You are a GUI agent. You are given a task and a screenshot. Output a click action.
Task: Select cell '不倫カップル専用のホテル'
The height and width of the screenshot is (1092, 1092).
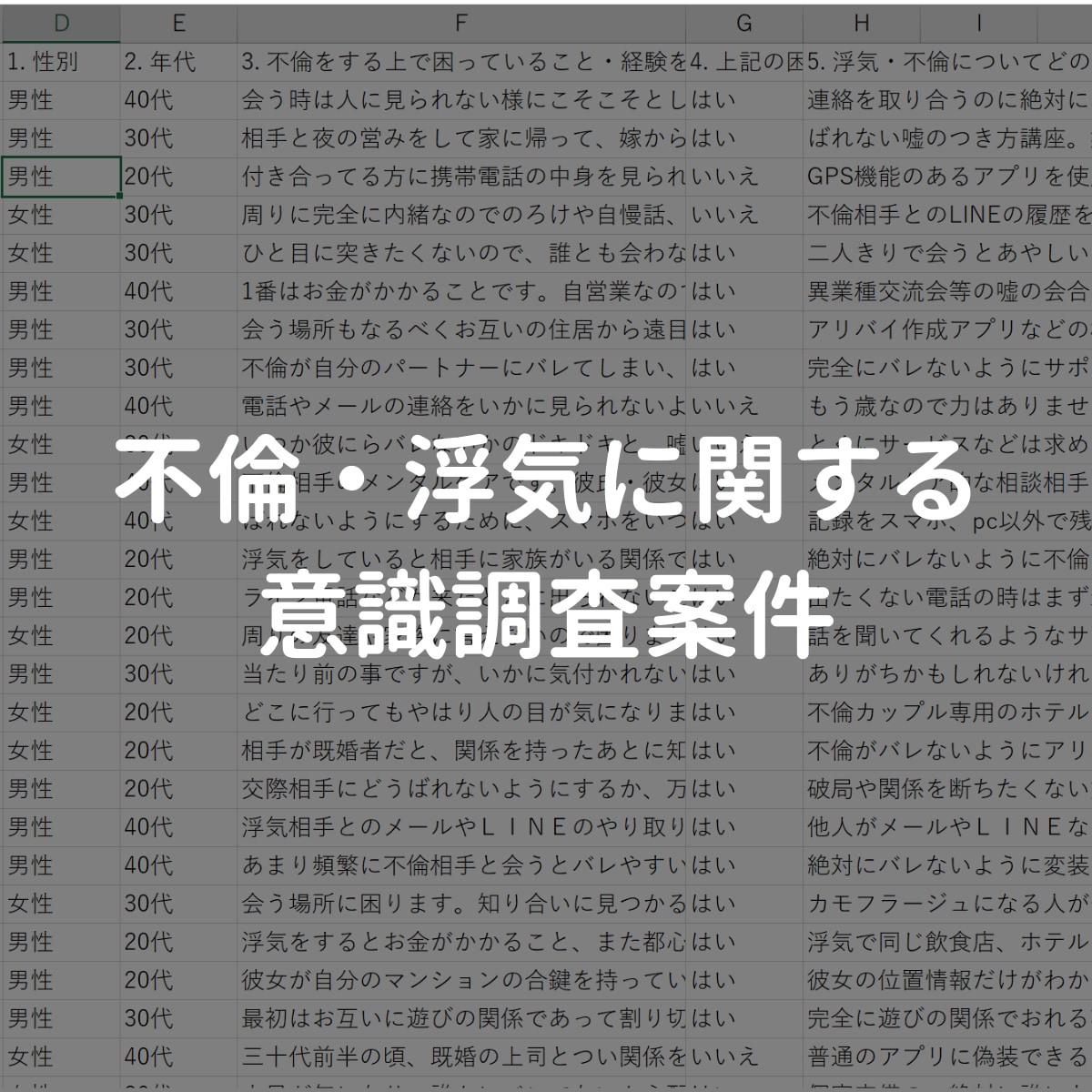tap(948, 712)
